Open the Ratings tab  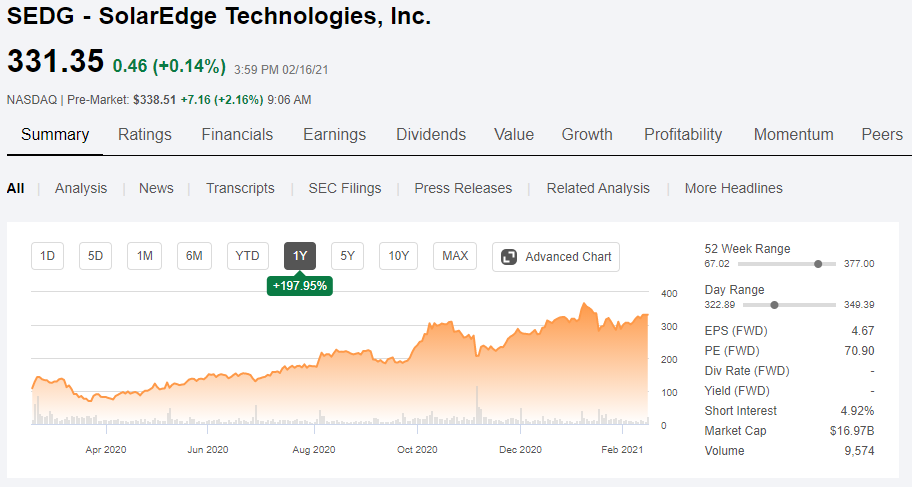(145, 135)
